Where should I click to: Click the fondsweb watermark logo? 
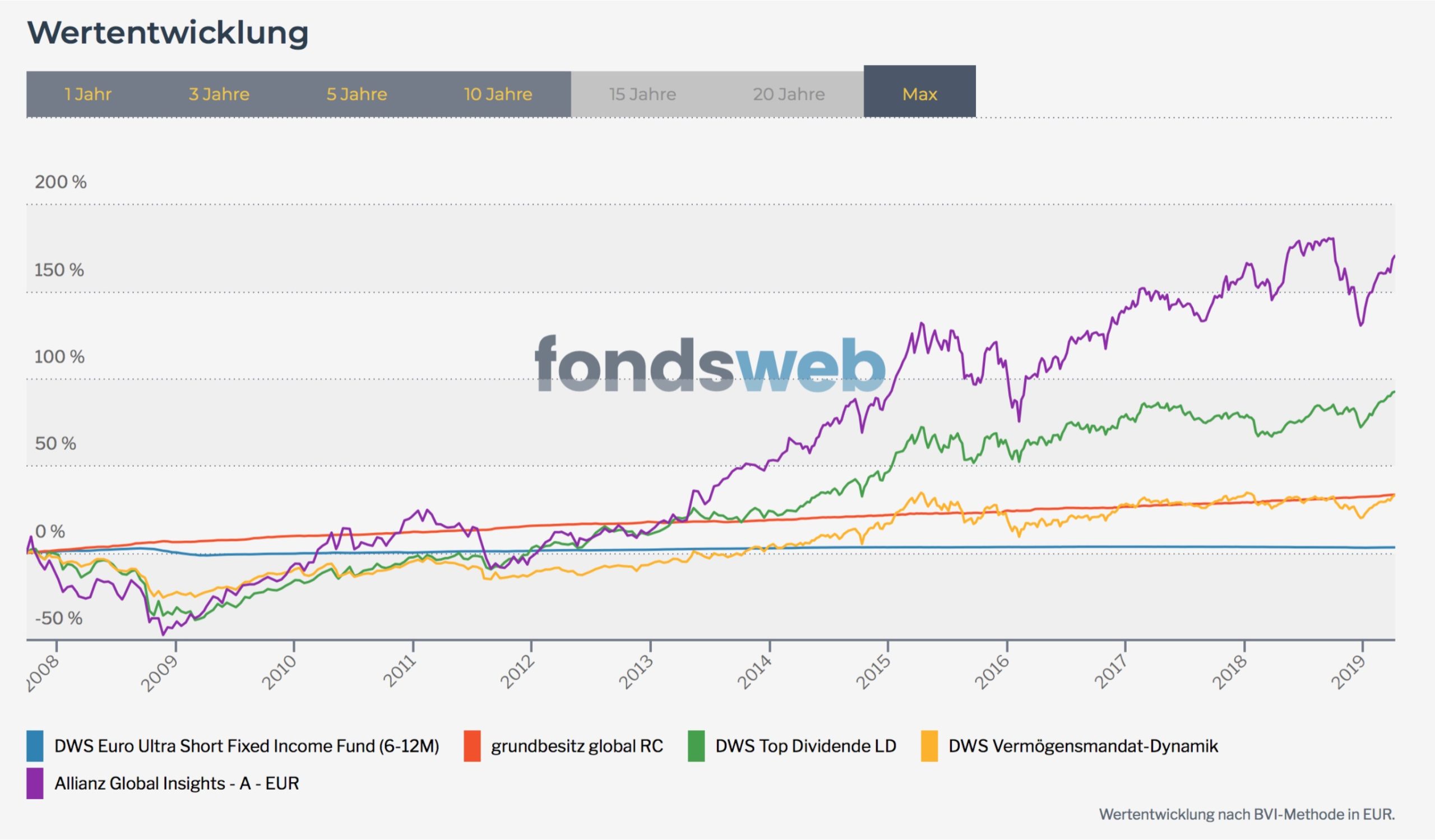click(710, 364)
